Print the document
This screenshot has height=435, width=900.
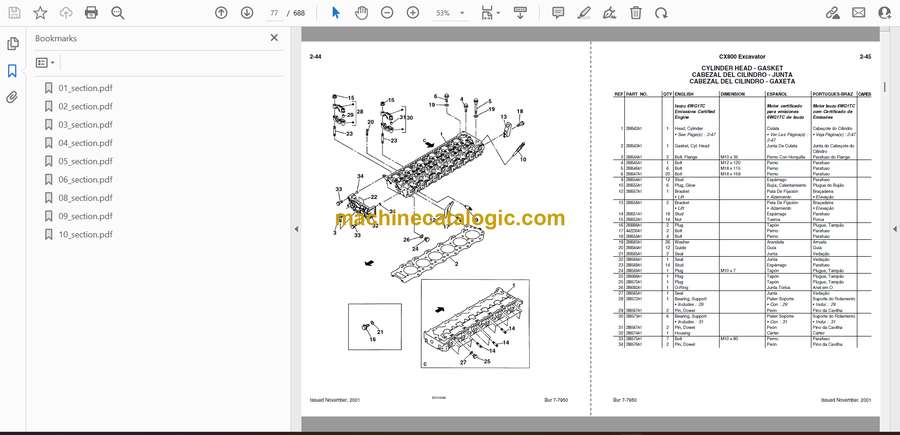pos(91,13)
